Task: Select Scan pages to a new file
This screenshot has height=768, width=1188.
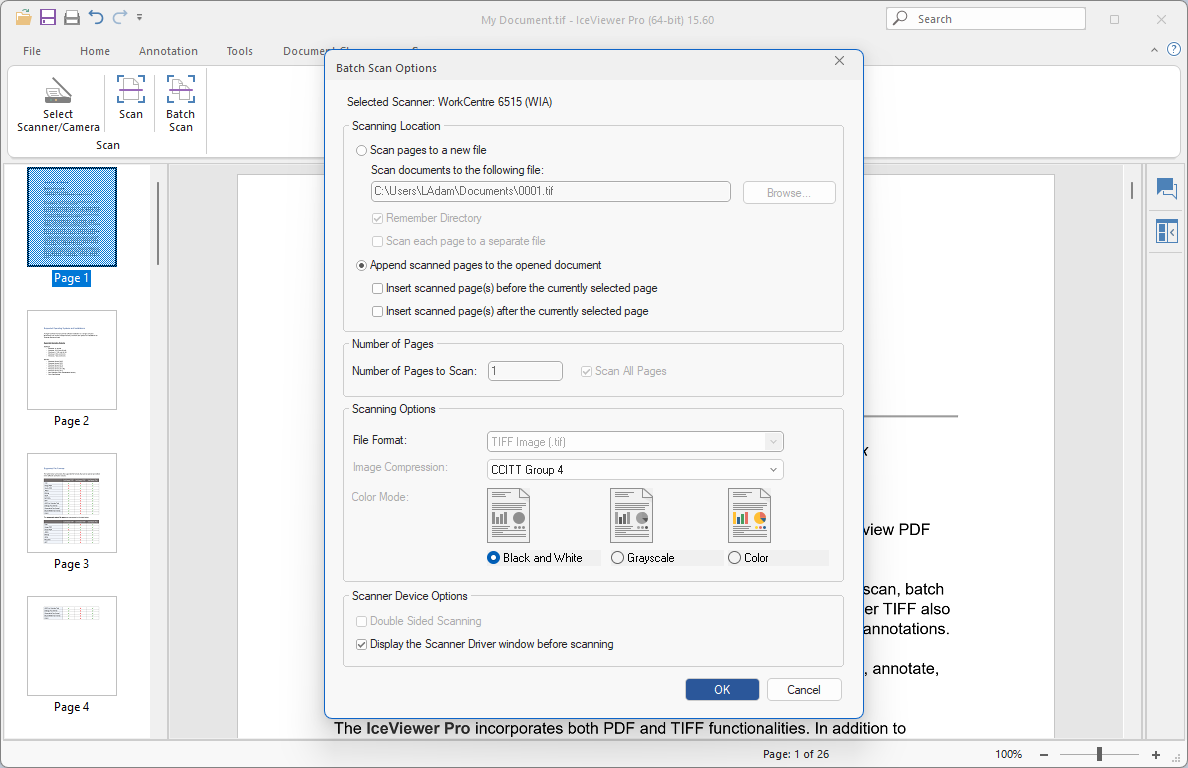Action: point(362,150)
